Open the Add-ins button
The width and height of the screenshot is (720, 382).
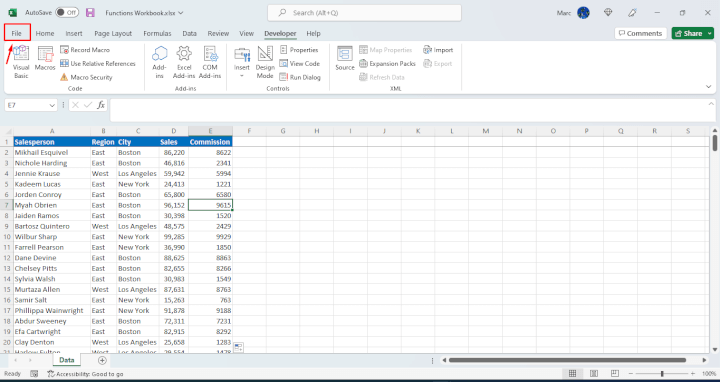(x=159, y=62)
